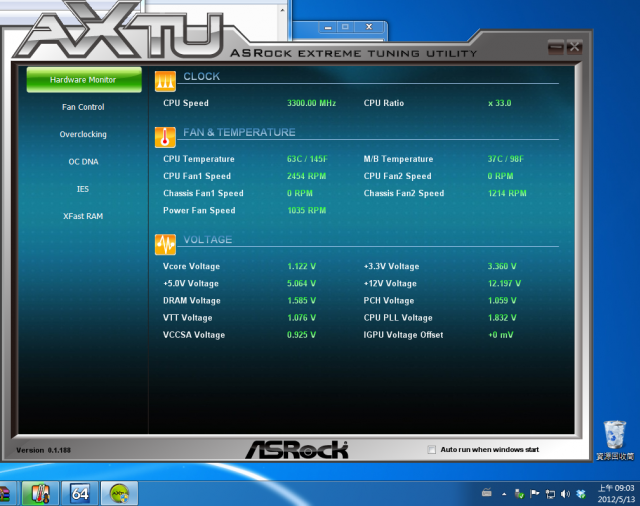
Task: Close the background window behind AXTU
Action: click(369, 27)
